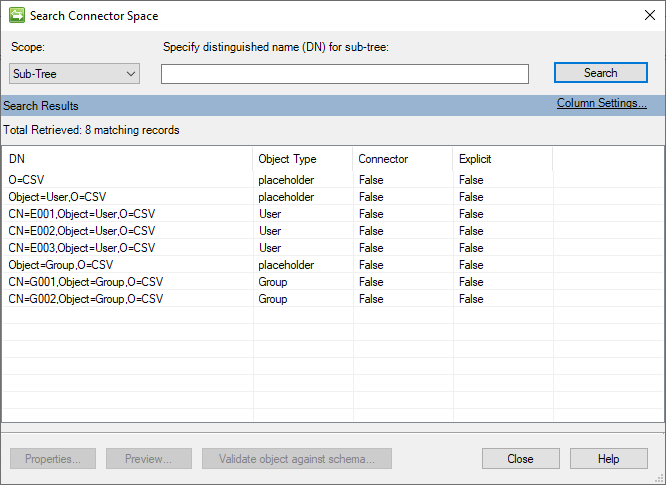
Task: Click the Search button
Action: pos(601,73)
